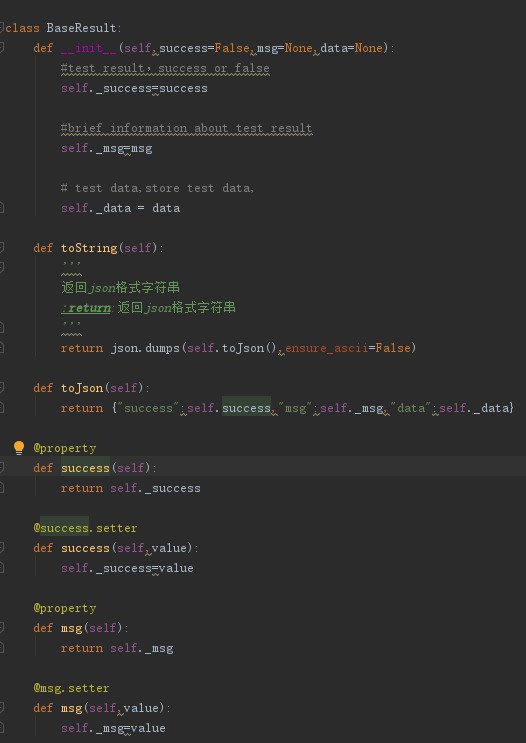
Task: Click the fold end marker beside self._data line
Action: coord(2,208)
